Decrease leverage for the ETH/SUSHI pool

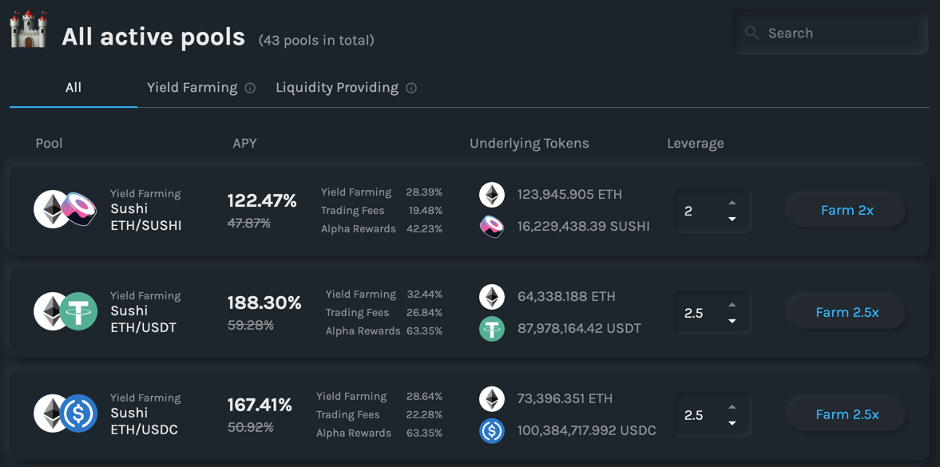(x=732, y=219)
